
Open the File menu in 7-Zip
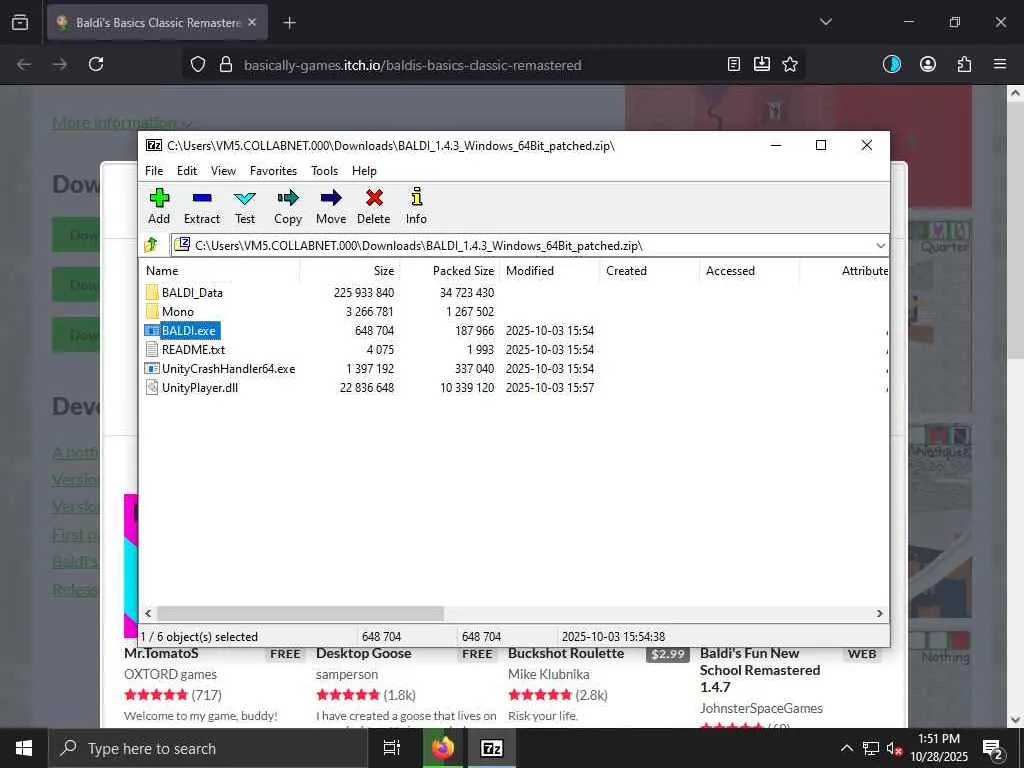tap(154, 170)
